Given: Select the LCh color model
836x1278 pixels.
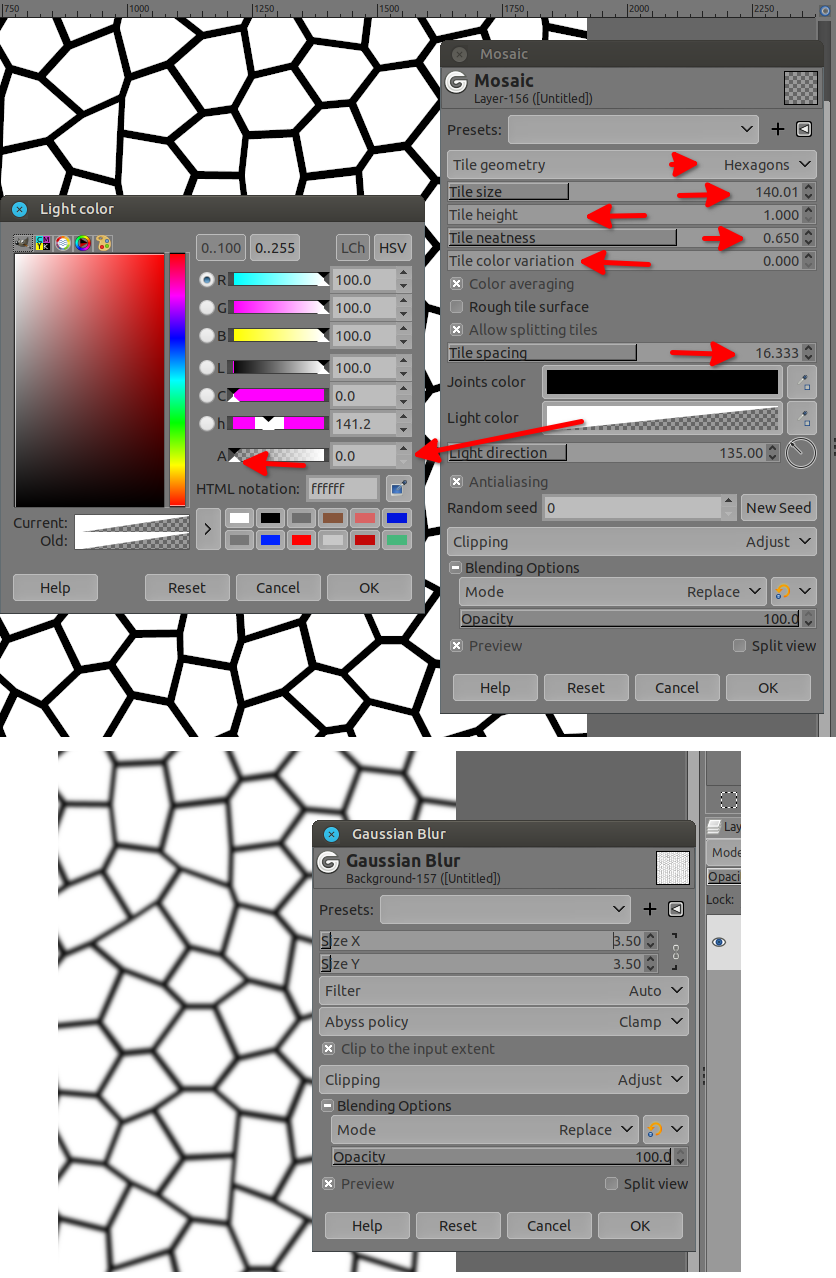Looking at the screenshot, I should (353, 248).
